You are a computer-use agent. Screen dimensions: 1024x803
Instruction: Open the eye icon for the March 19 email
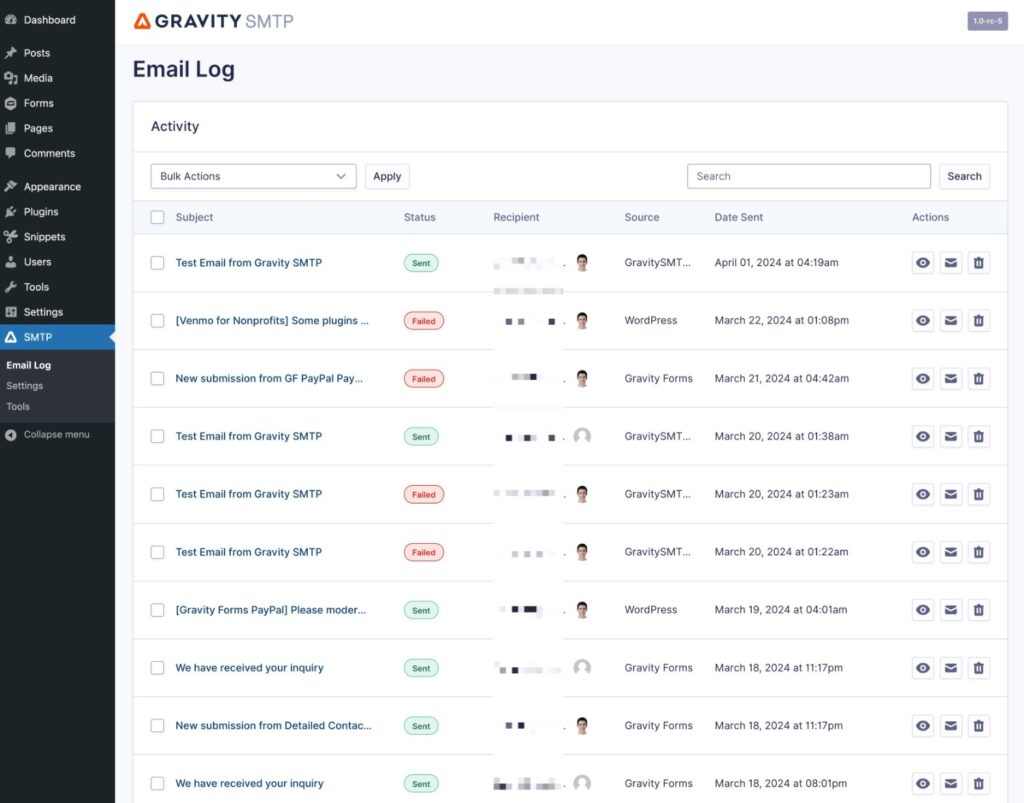point(922,610)
